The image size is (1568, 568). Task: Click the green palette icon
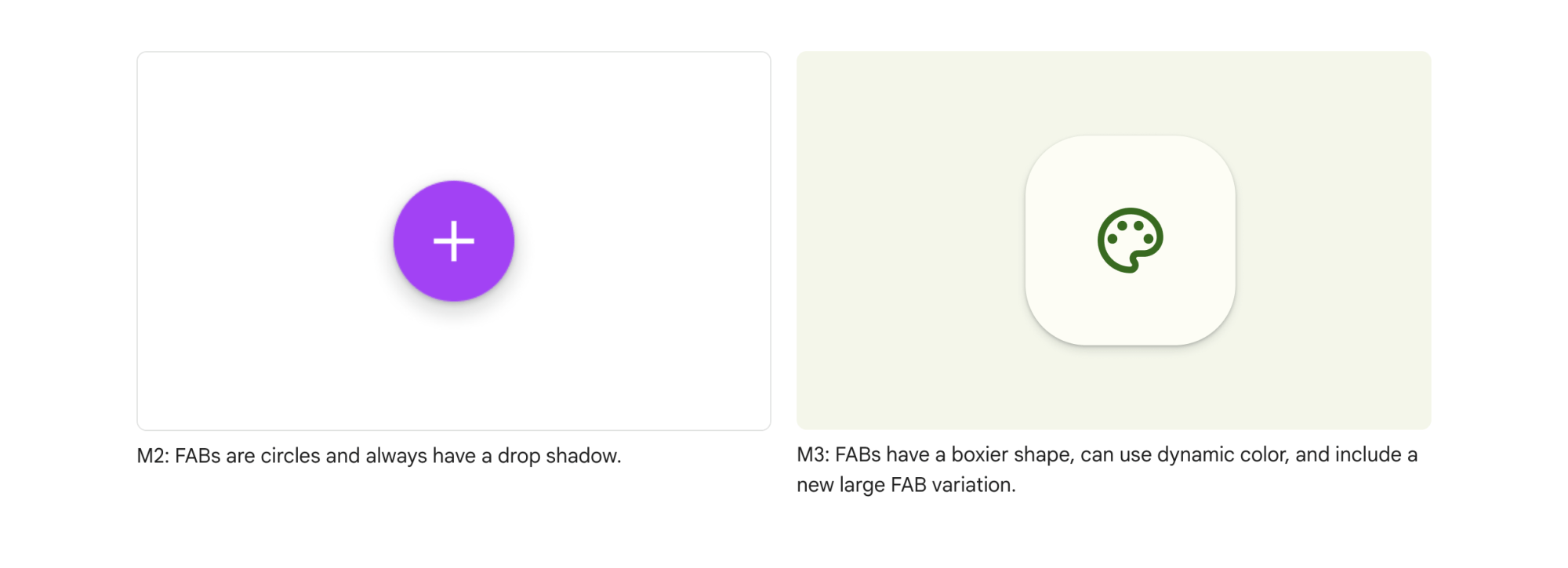[x=1130, y=240]
